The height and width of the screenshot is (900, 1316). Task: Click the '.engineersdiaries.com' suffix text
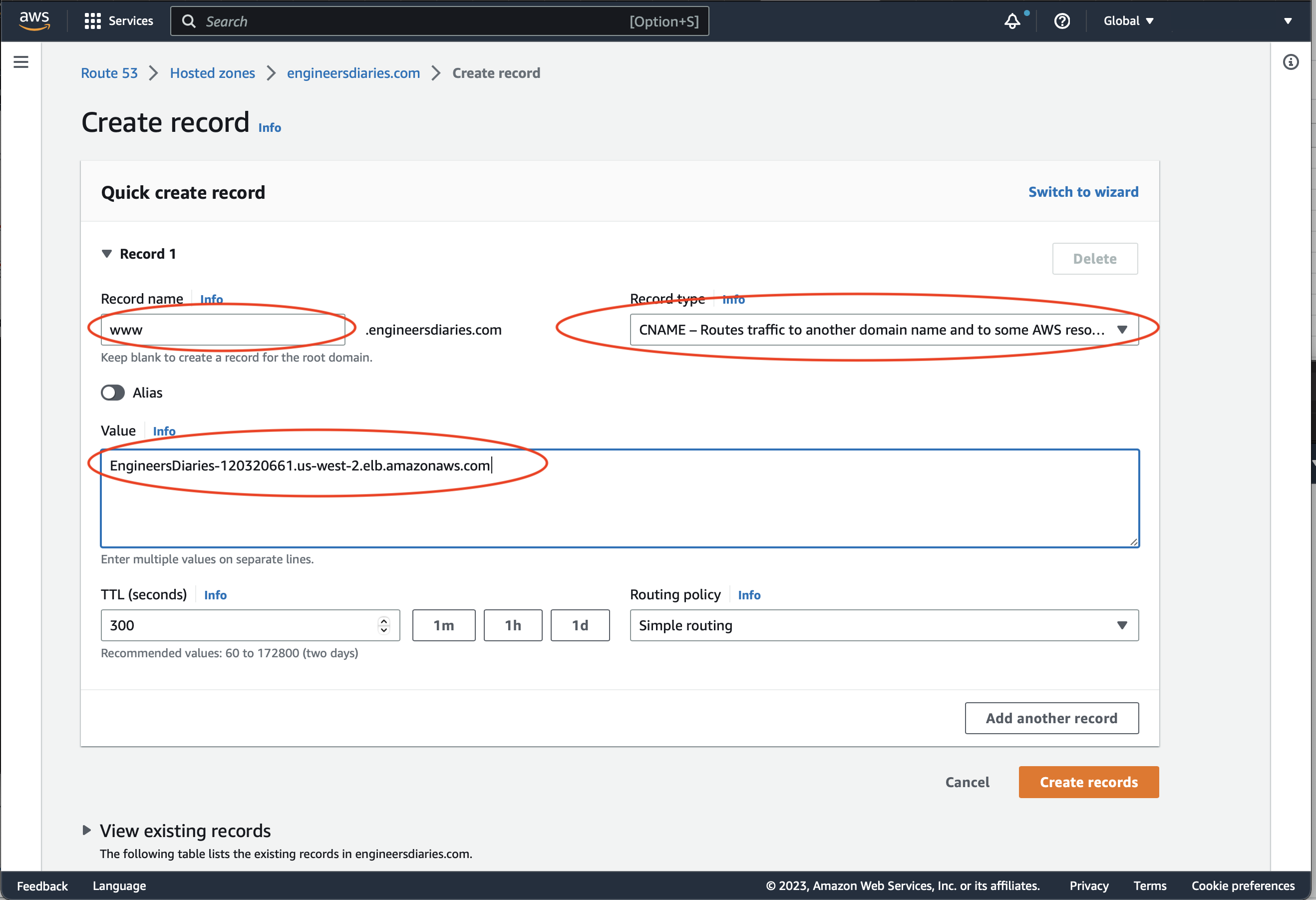tap(433, 330)
